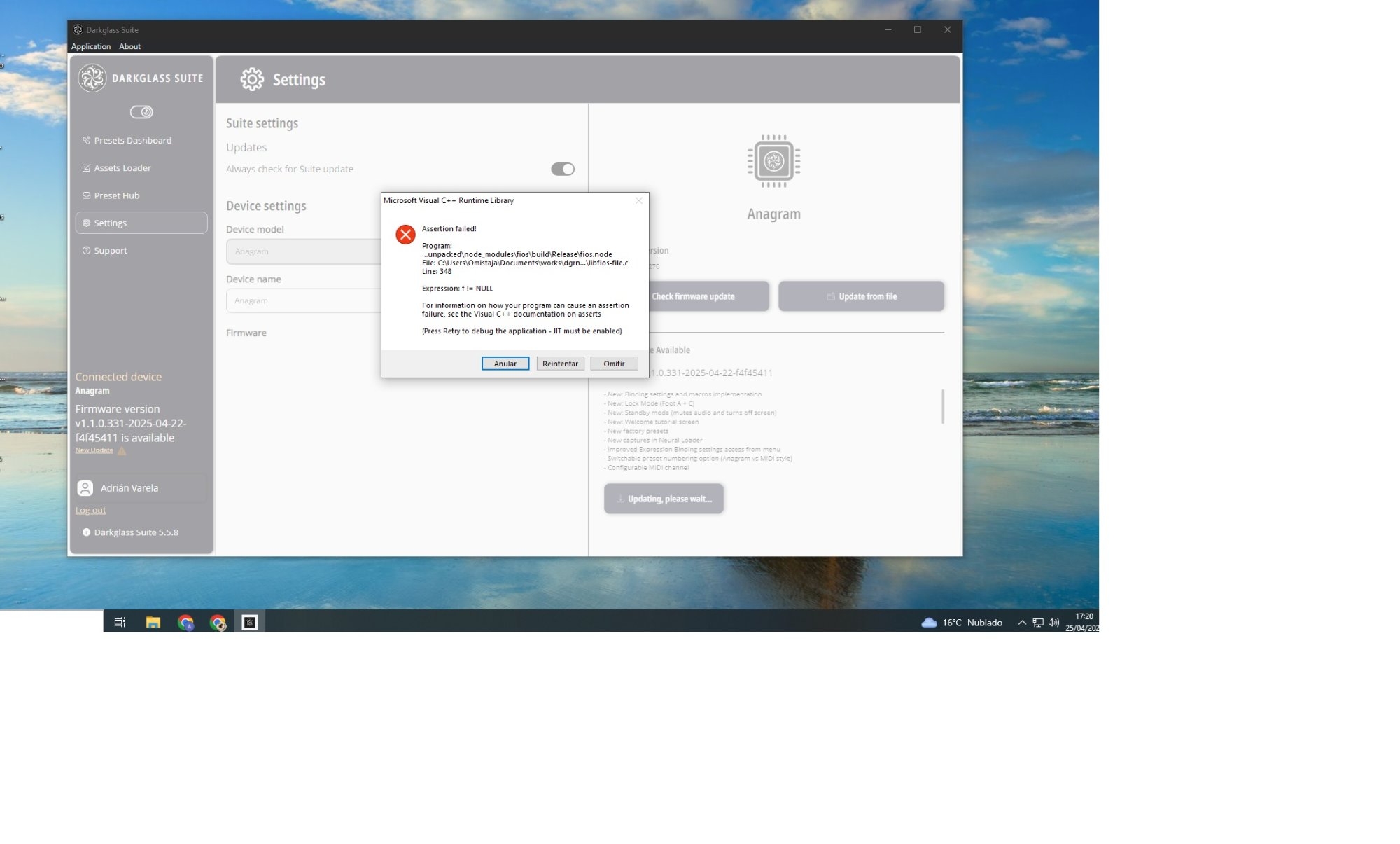Click the Darkglass Suite 5.5.8 version text
Image resolution: width=1400 pixels, height=844 pixels.
(136, 532)
